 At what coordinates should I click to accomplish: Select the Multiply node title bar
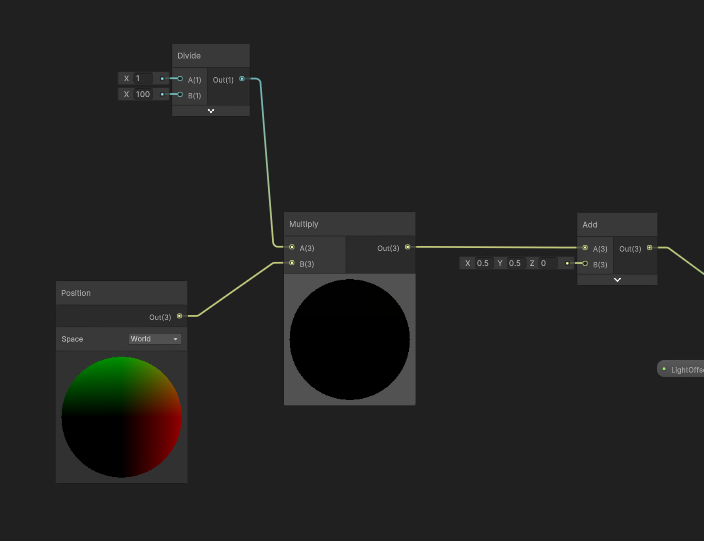pyautogui.click(x=350, y=224)
